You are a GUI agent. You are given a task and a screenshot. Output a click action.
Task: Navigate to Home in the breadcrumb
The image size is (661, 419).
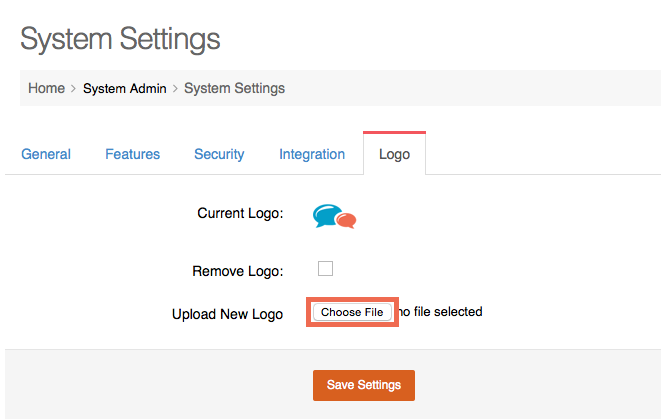click(46, 88)
